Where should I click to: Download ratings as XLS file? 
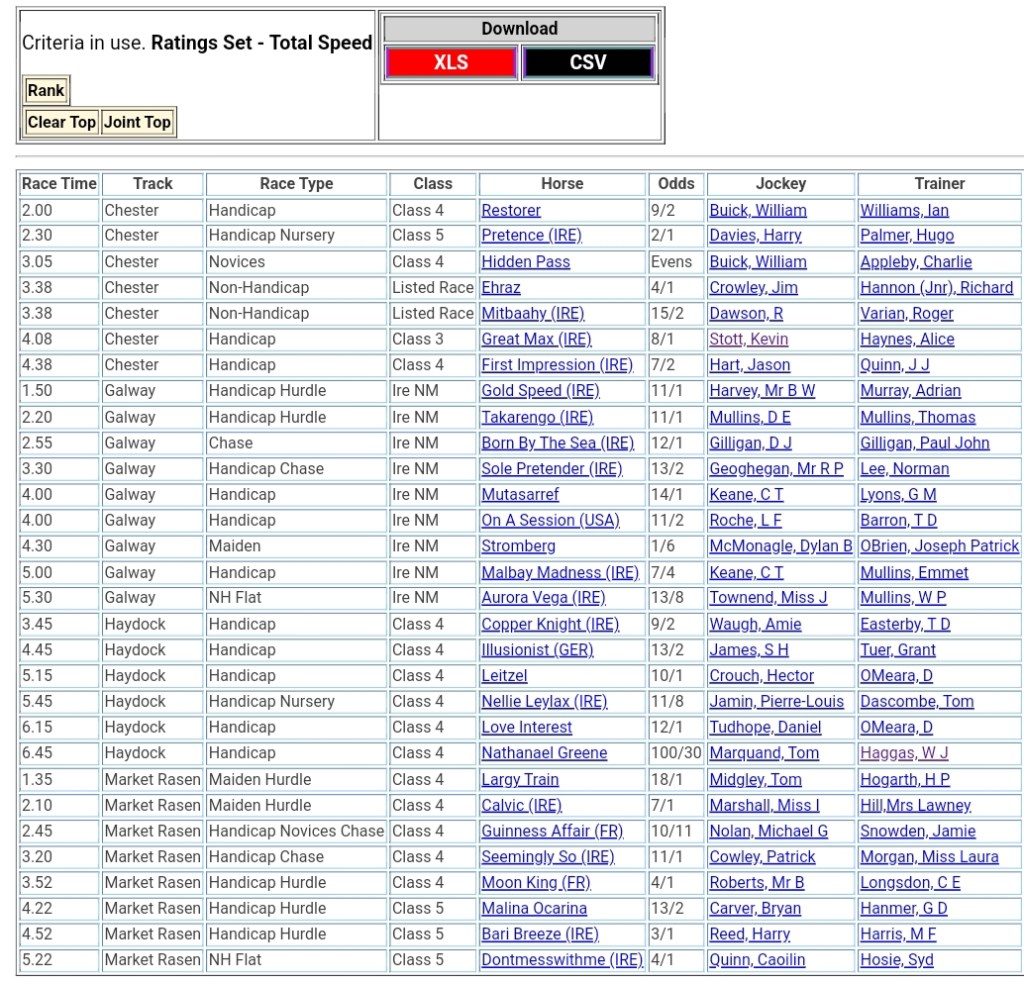point(451,62)
